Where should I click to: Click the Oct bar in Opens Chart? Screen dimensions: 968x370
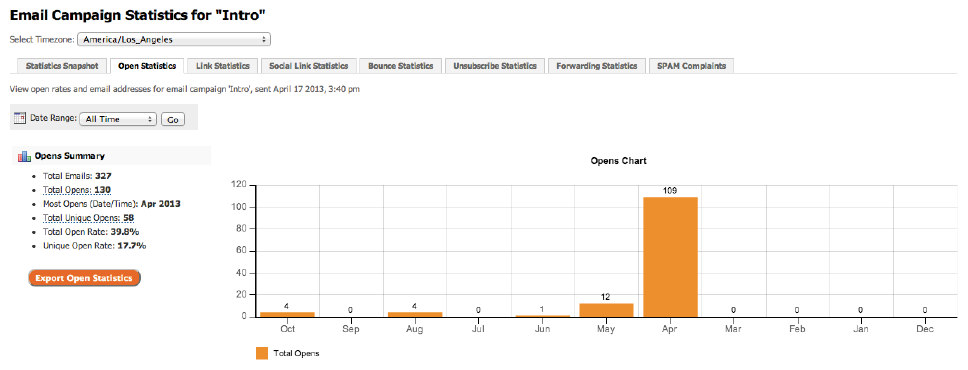[287, 314]
